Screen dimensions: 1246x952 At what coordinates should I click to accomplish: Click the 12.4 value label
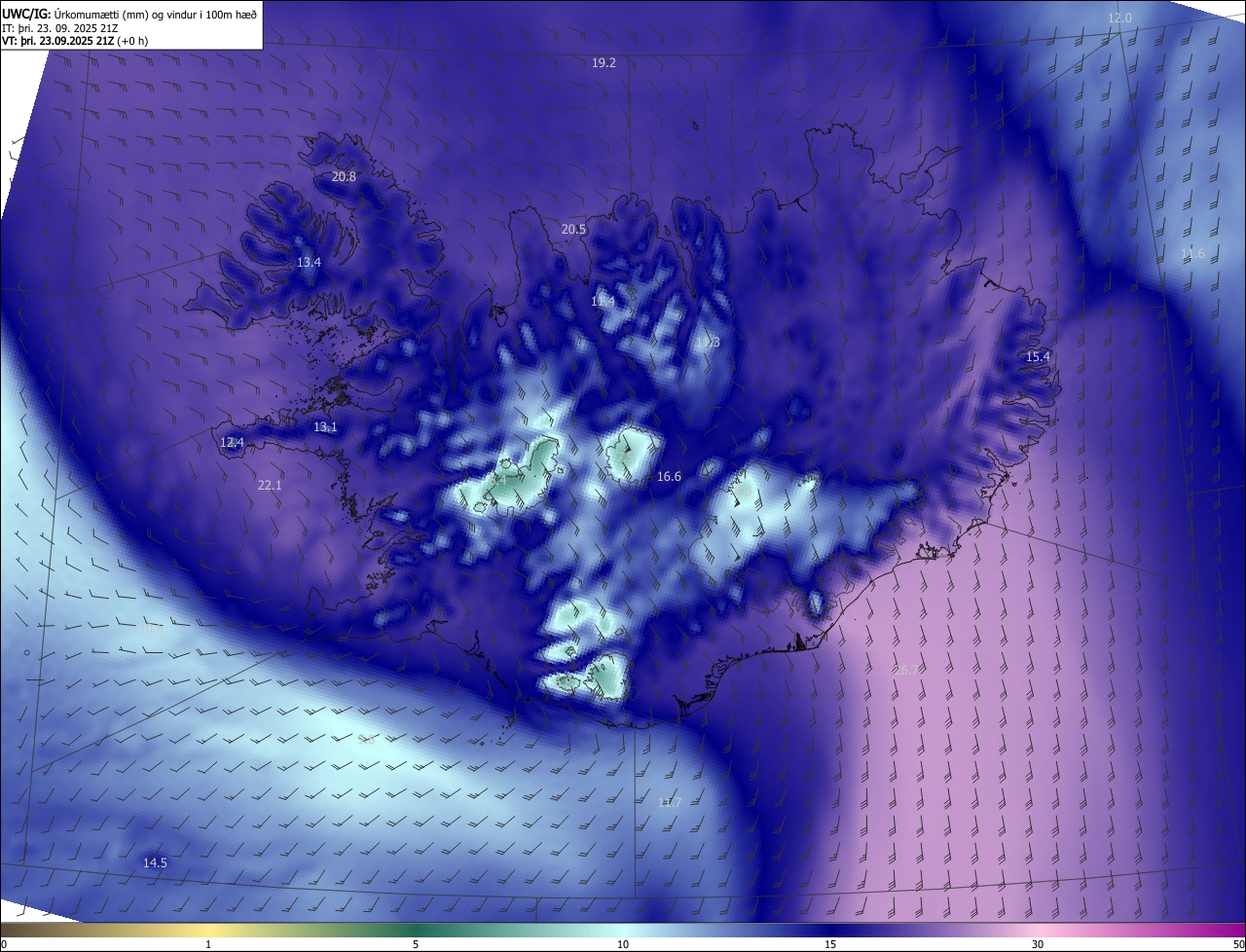coord(232,443)
